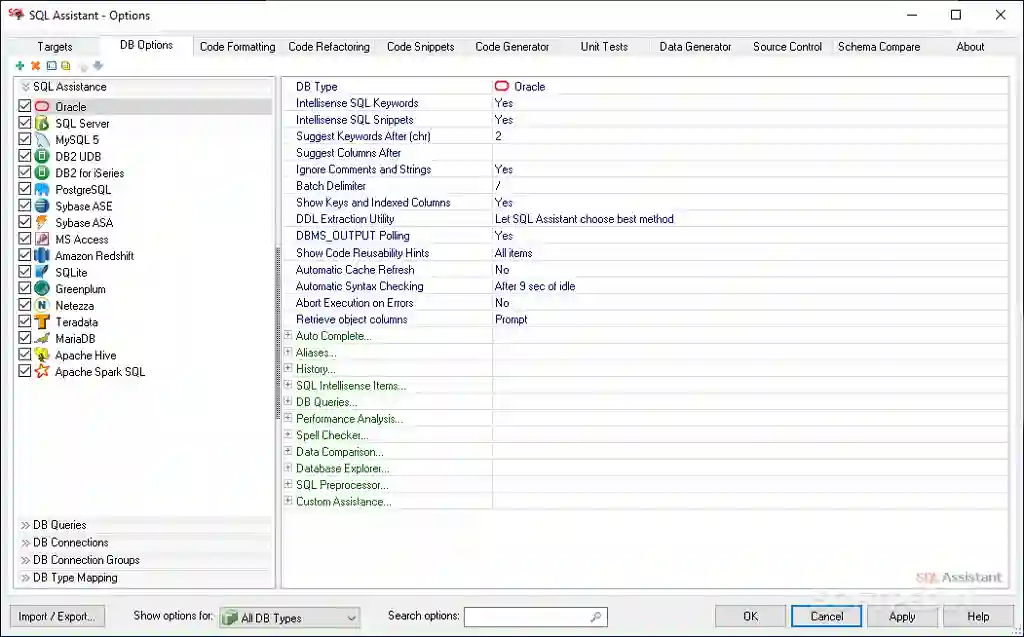Screen dimensions: 1024x637
Task: Click the Amazon Redshift icon in the sidebar
Action: pyautogui.click(x=40, y=255)
